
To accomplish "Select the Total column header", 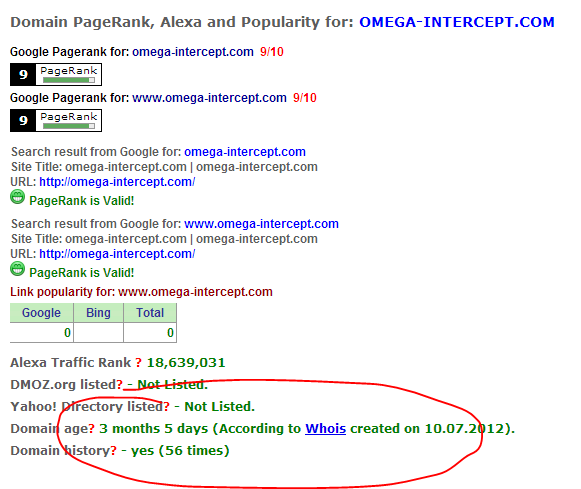I will click(x=150, y=313).
